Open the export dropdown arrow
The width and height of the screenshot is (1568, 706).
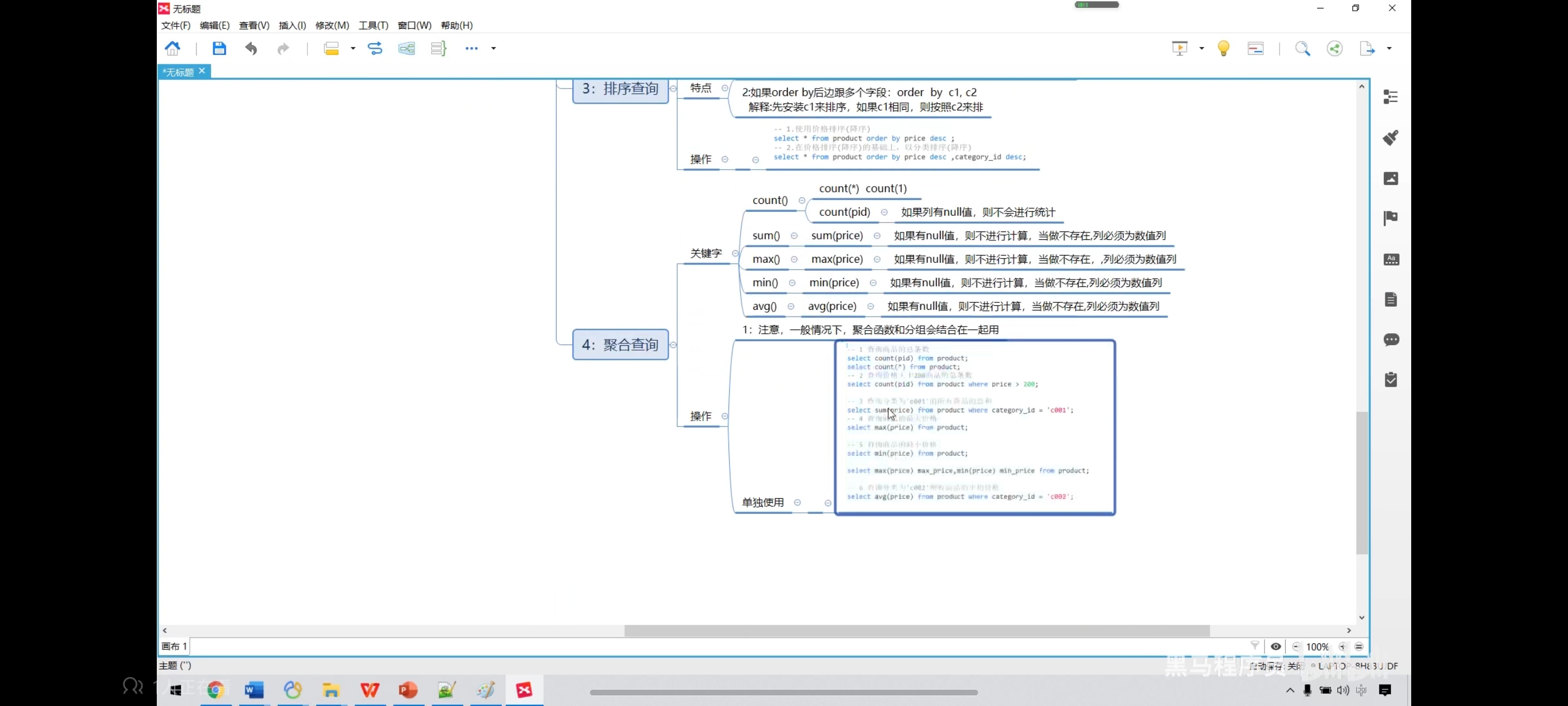1389,48
